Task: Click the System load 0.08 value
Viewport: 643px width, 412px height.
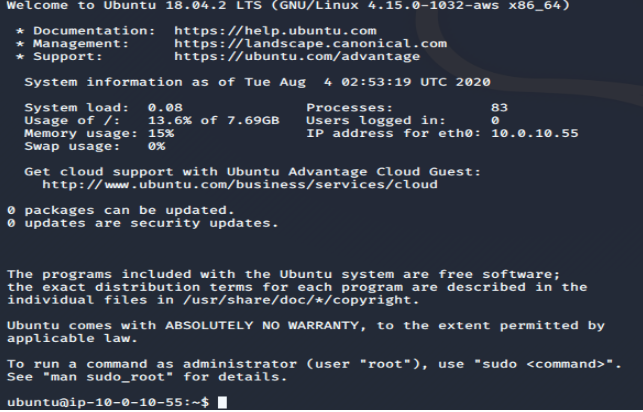Action: point(165,108)
